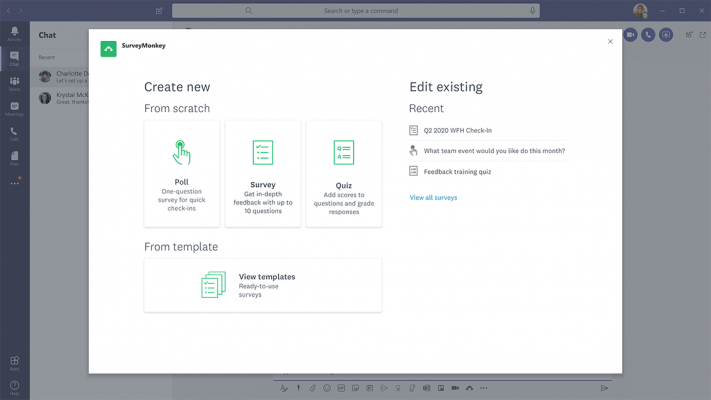
Task: Open the Praise badge icon
Action: coord(398,388)
